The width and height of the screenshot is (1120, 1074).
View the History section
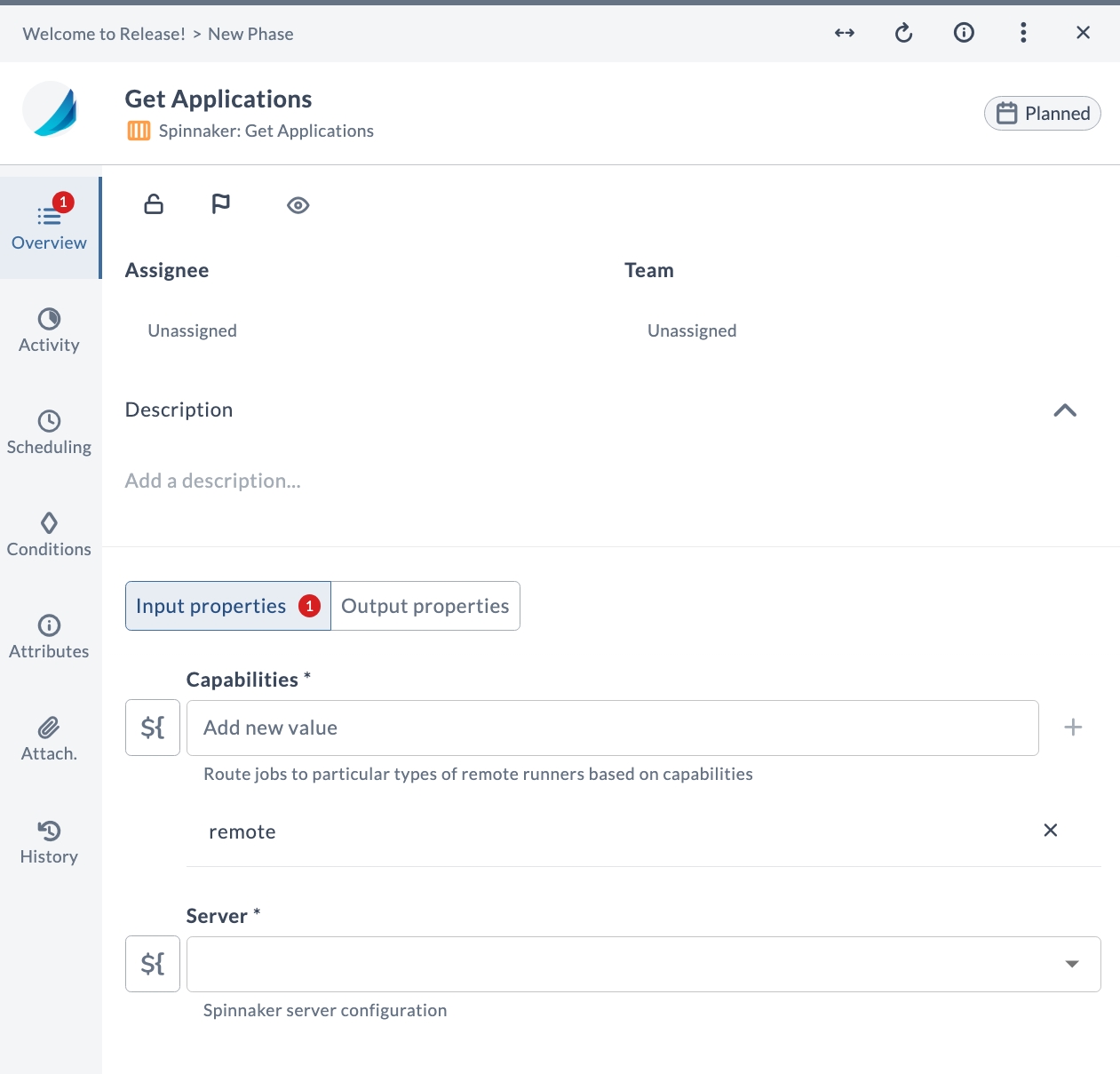(x=50, y=842)
